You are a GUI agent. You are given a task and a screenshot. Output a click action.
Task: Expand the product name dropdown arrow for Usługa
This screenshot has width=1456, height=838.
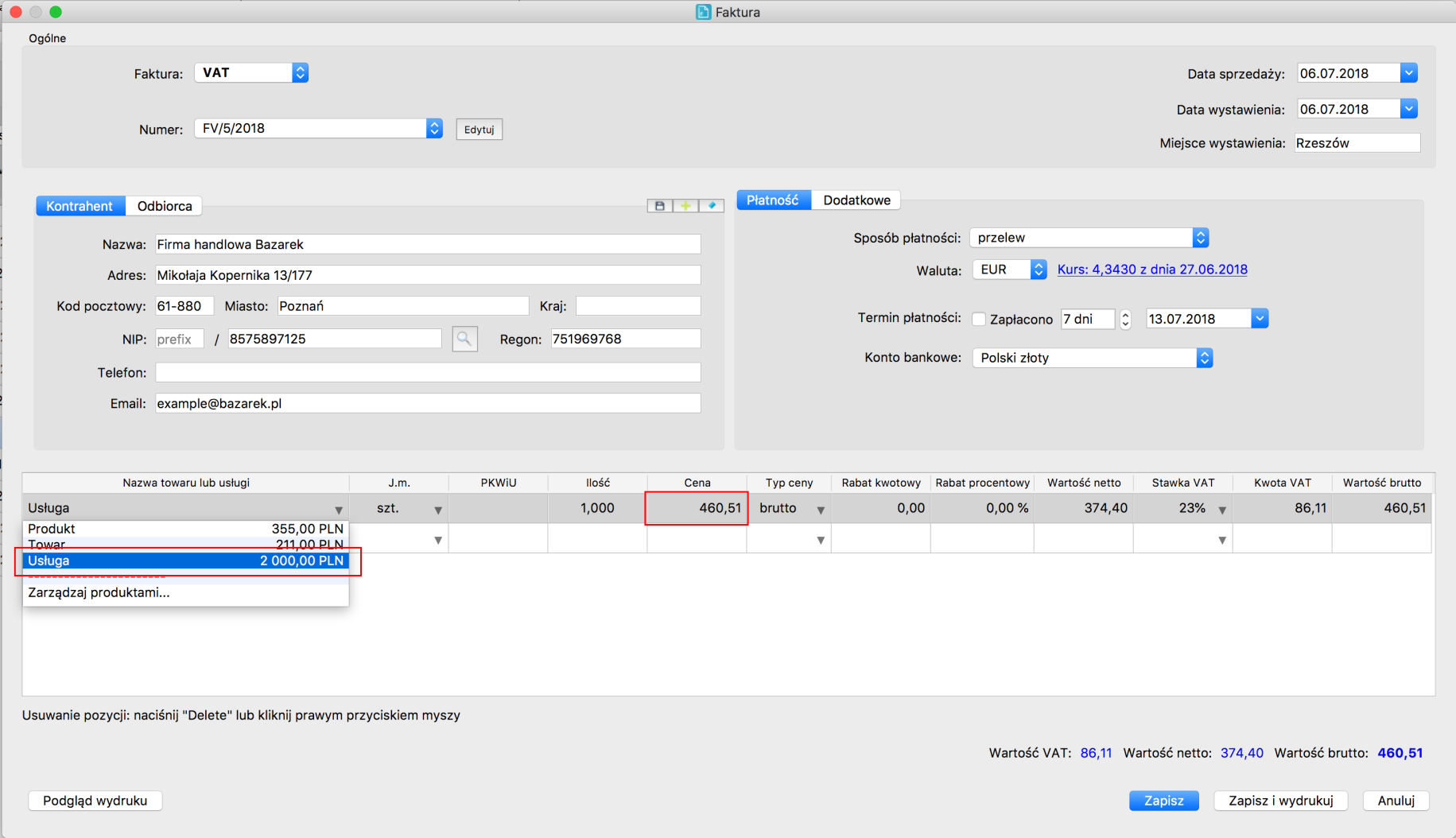click(x=339, y=510)
